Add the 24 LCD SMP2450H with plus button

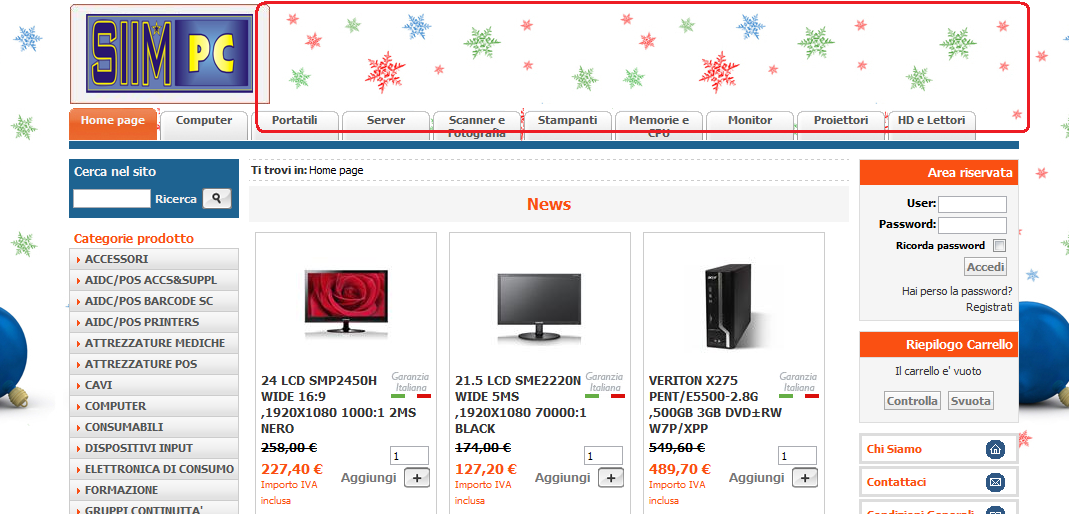(417, 478)
